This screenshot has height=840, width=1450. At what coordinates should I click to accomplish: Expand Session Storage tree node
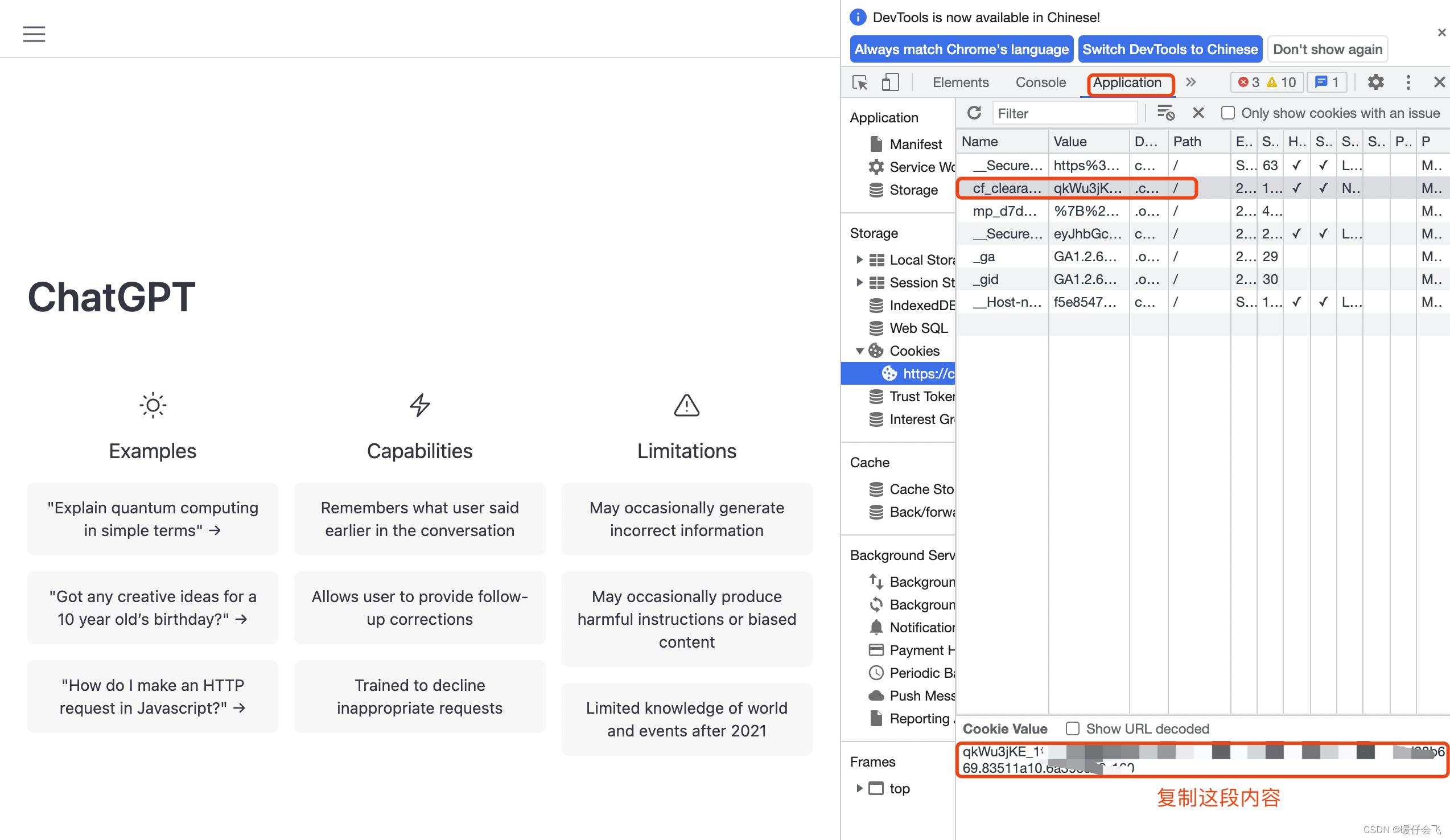pyautogui.click(x=859, y=282)
